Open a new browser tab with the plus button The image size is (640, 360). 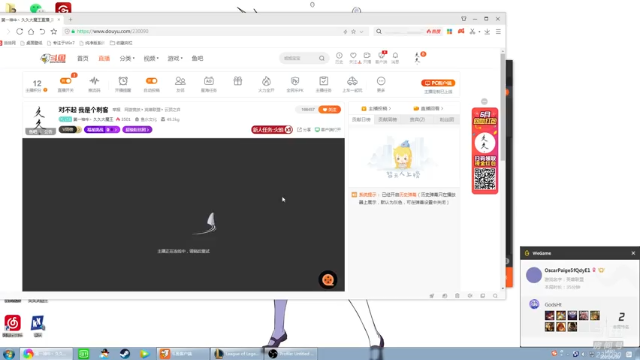click(x=71, y=19)
